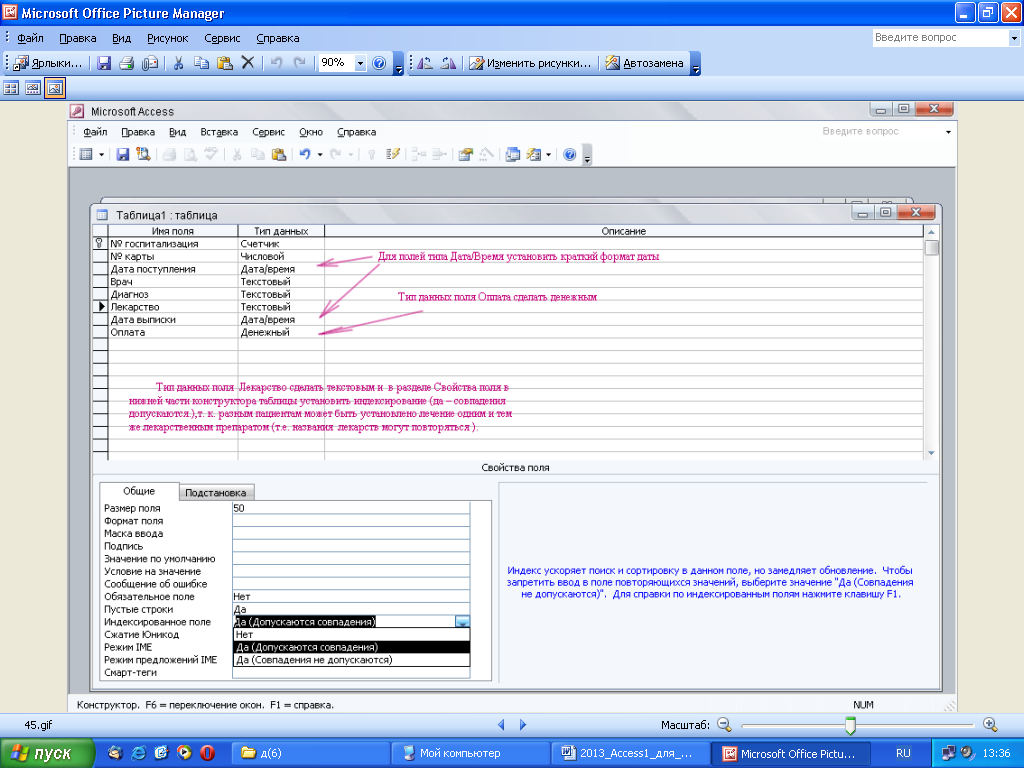Open д(6) folder taskbar button
Screen dimensions: 1024x768
click(311, 754)
